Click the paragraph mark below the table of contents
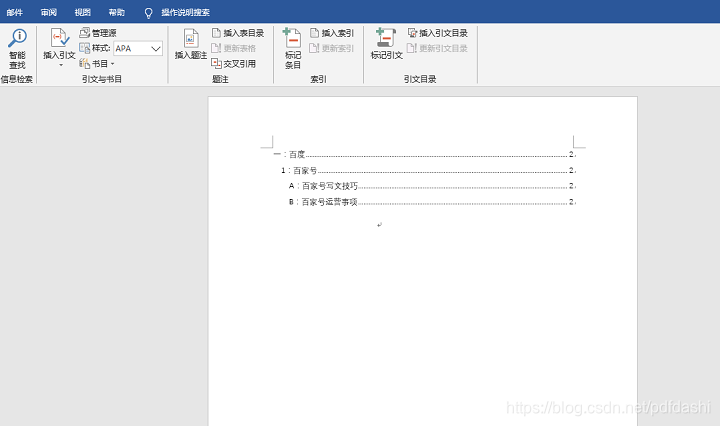The image size is (720, 426). click(x=379, y=225)
